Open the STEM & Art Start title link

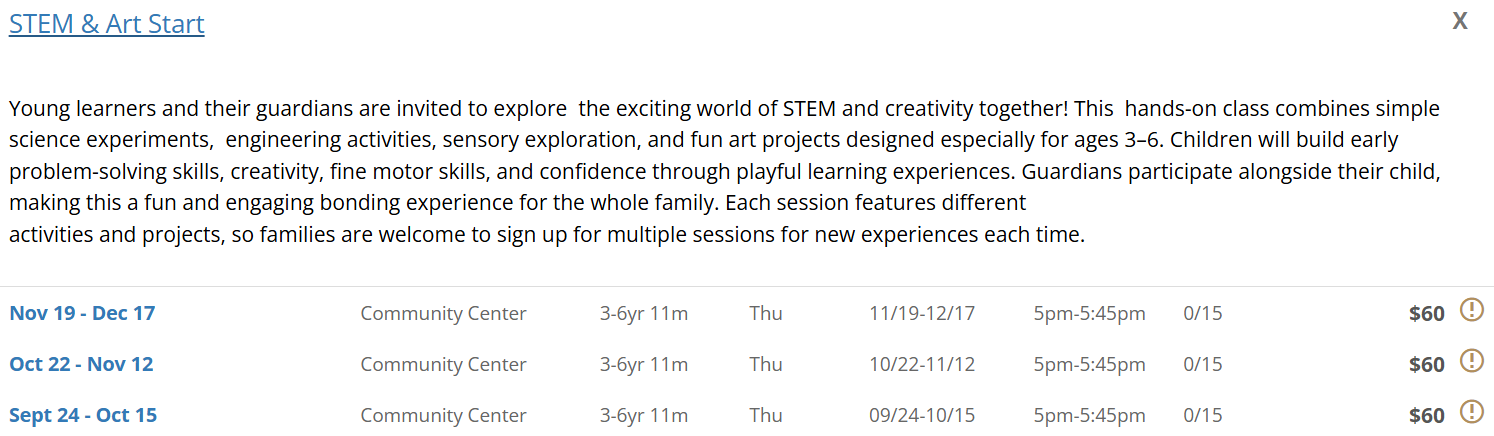[107, 24]
